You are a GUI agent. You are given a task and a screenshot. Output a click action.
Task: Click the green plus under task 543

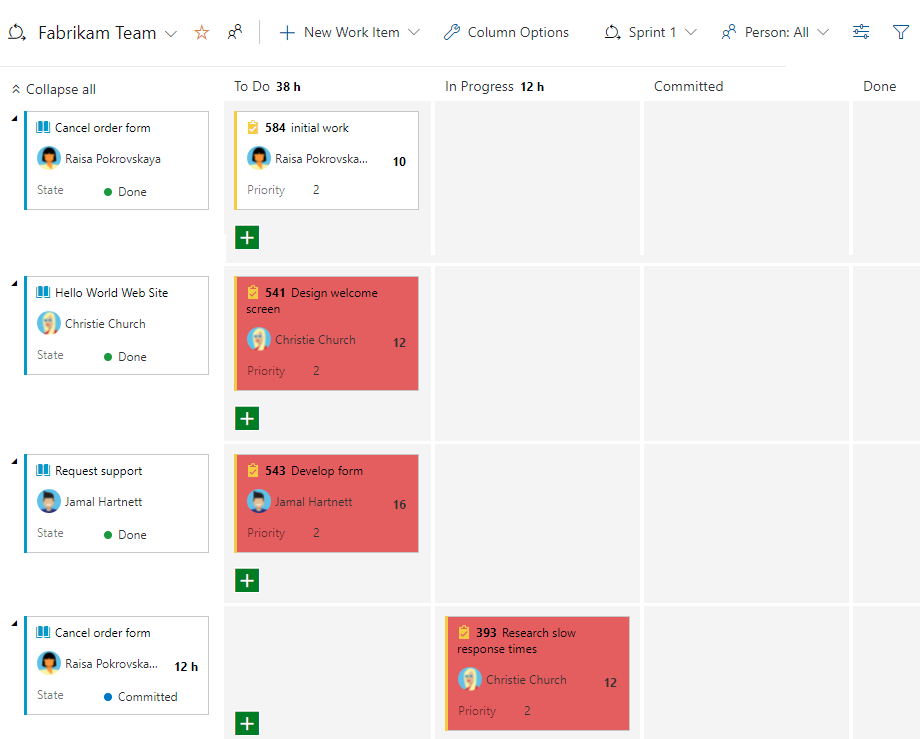point(247,580)
